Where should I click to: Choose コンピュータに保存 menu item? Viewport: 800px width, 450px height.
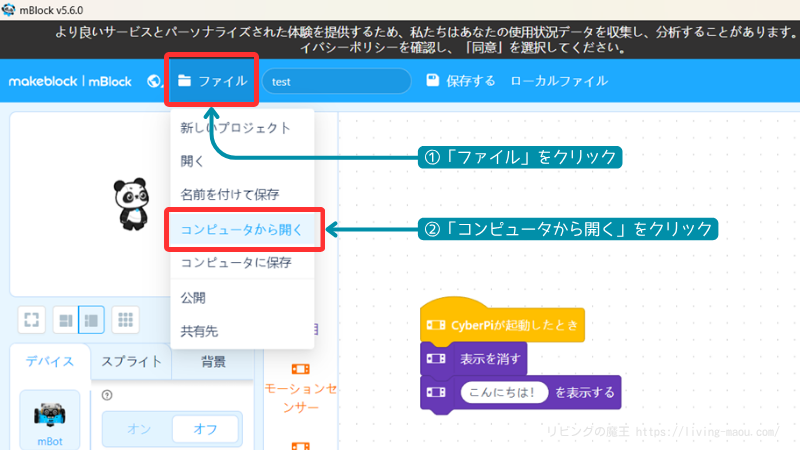(236, 263)
